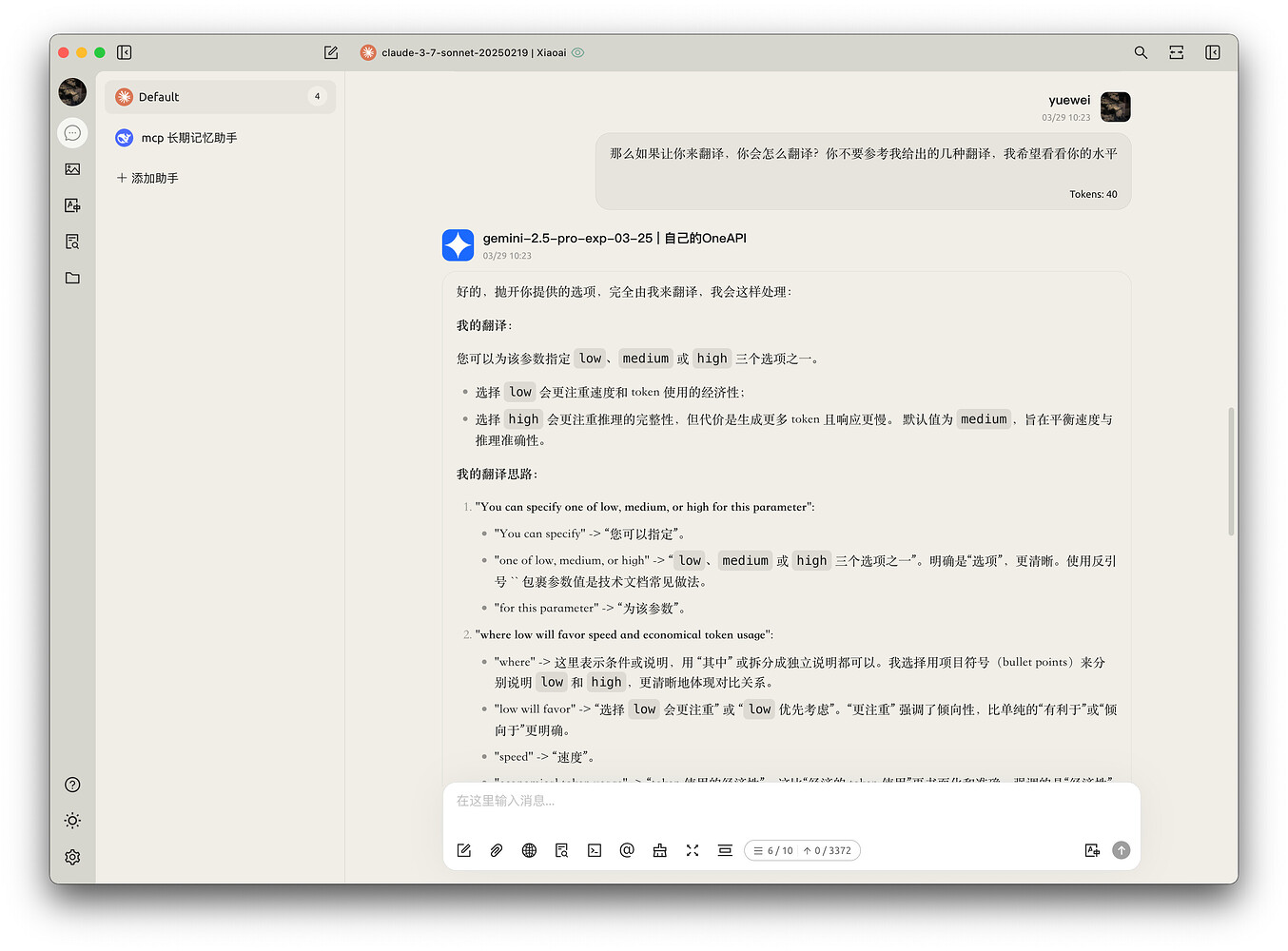Screen dimensions: 1288x951
Task: Mention a model with the @ icon
Action: tap(627, 850)
